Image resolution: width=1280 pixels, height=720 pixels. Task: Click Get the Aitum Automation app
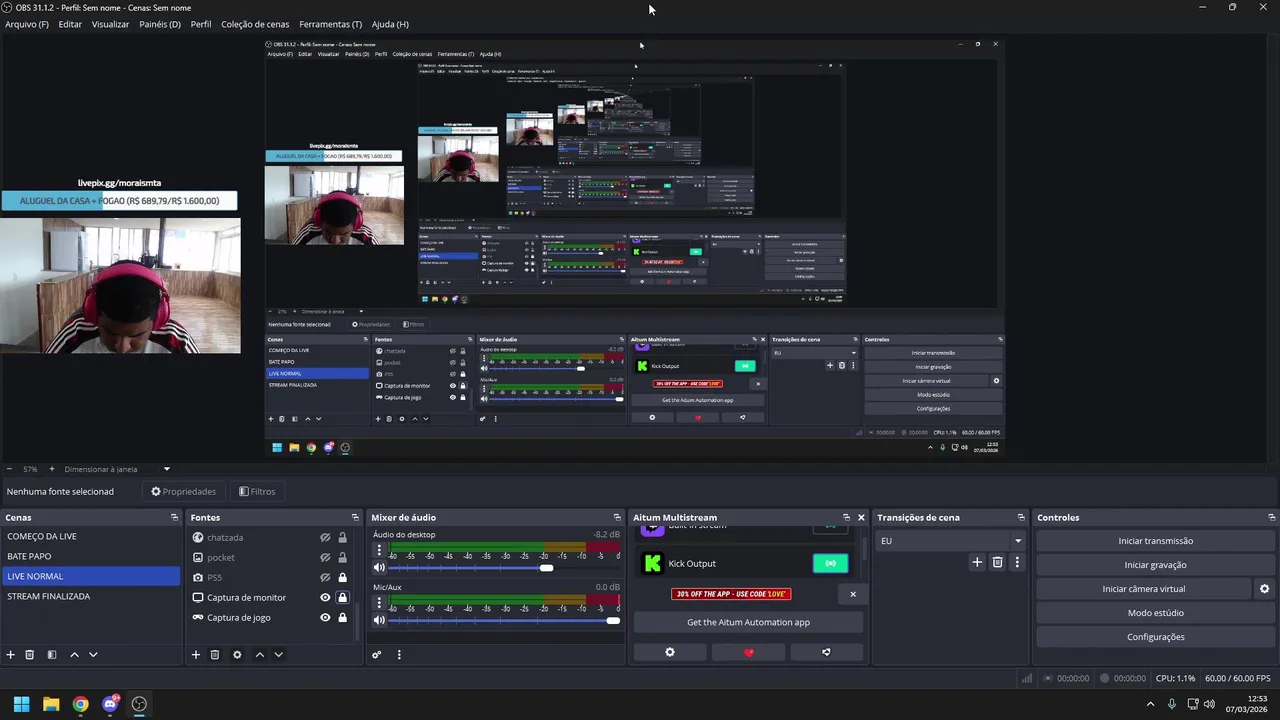coord(748,622)
